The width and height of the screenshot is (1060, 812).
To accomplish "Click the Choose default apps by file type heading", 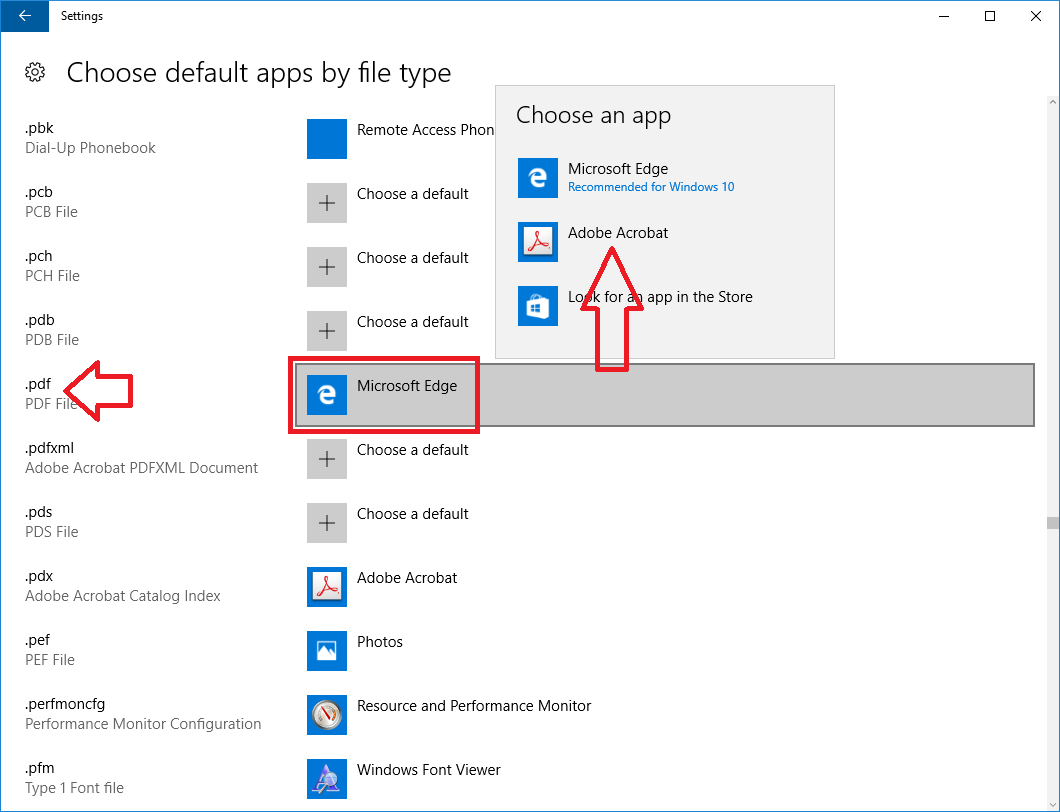I will pos(259,72).
